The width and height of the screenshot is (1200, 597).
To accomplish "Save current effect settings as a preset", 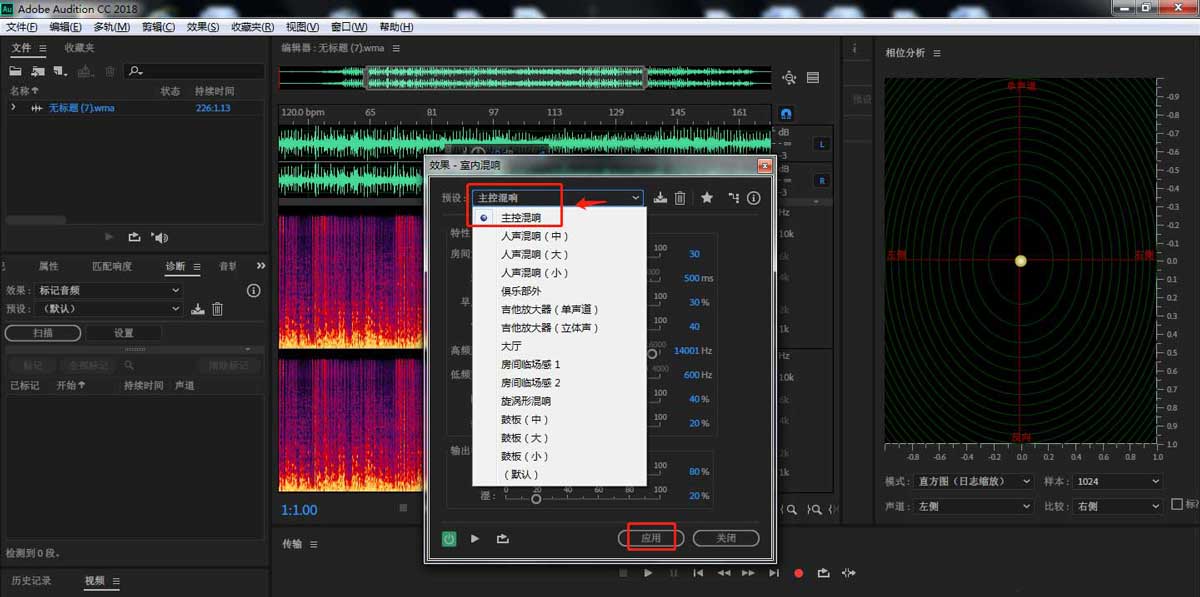I will [659, 198].
